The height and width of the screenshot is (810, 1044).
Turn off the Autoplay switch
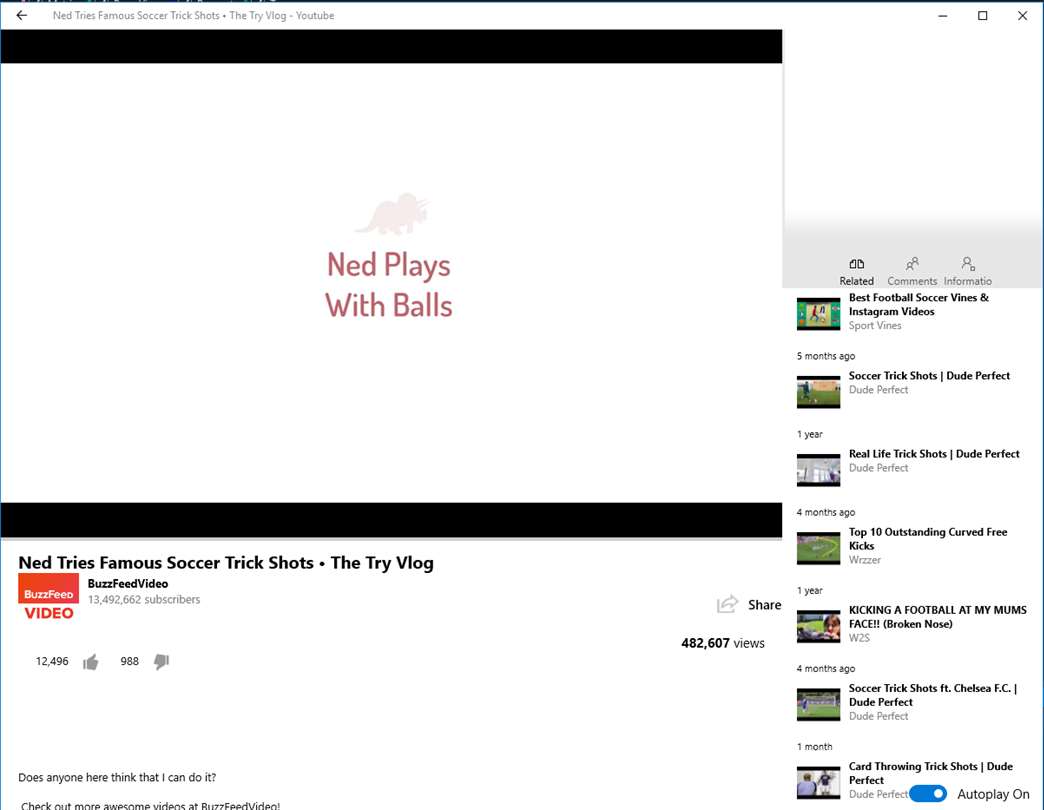pos(927,793)
